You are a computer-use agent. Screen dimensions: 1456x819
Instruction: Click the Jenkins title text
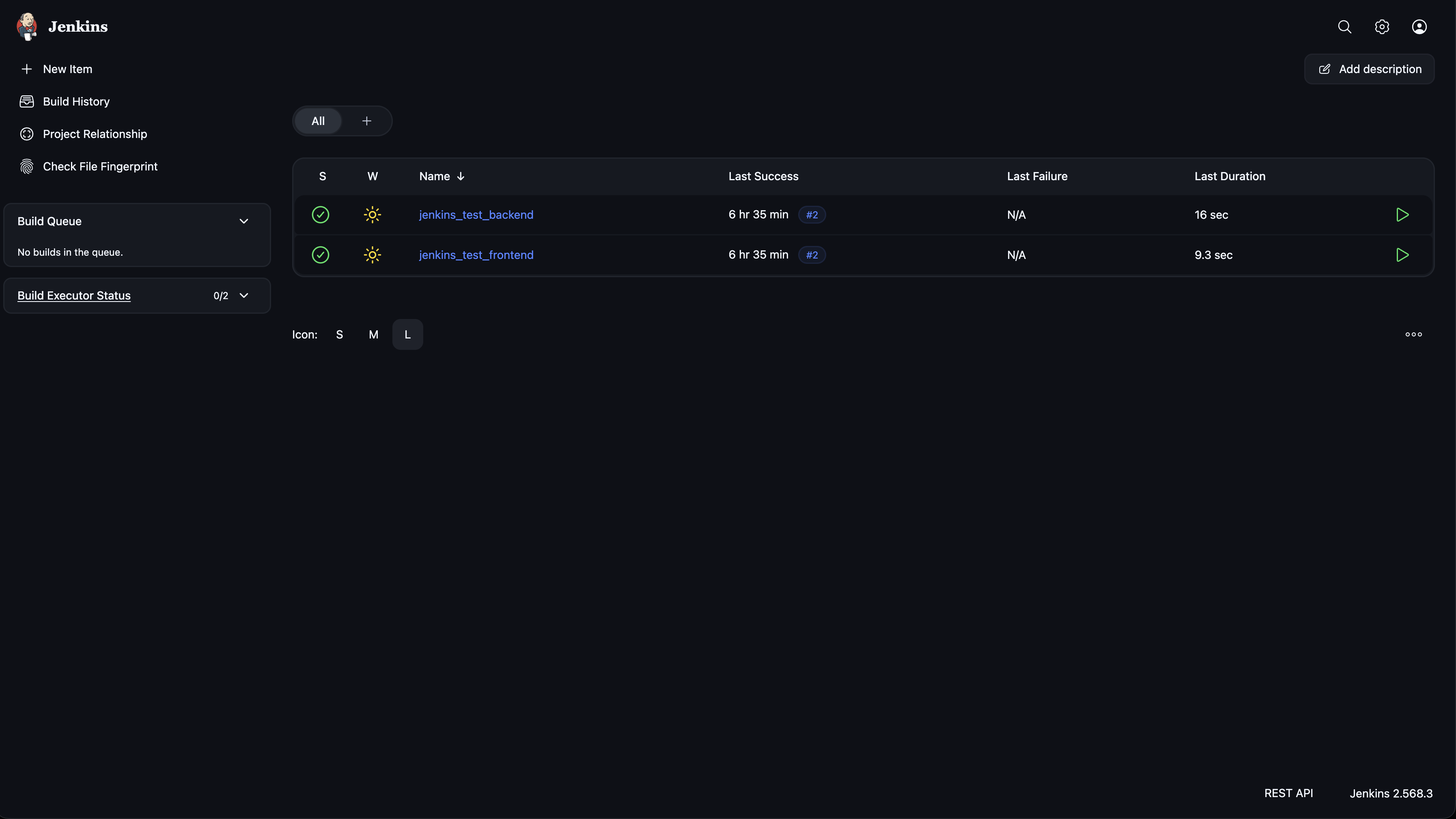tap(78, 26)
